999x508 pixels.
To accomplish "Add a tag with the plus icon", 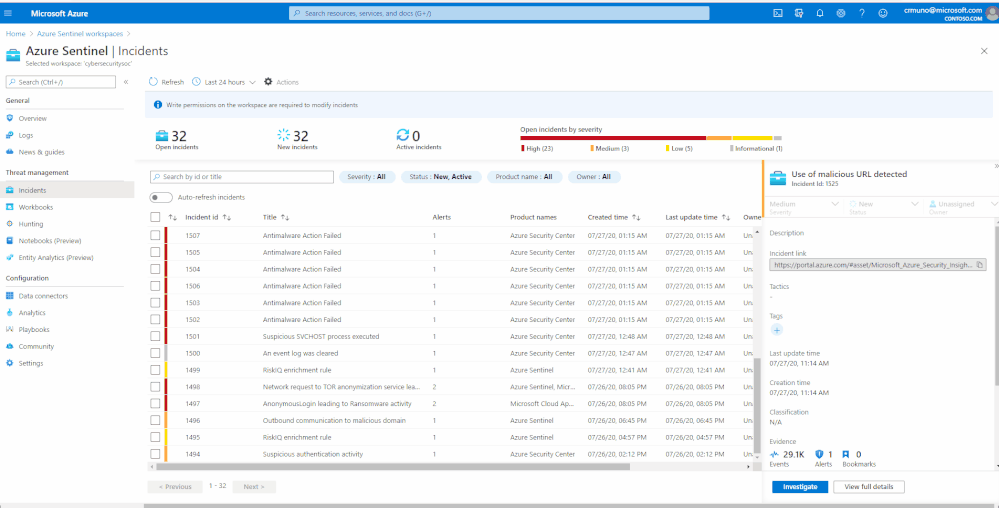I will point(777,330).
